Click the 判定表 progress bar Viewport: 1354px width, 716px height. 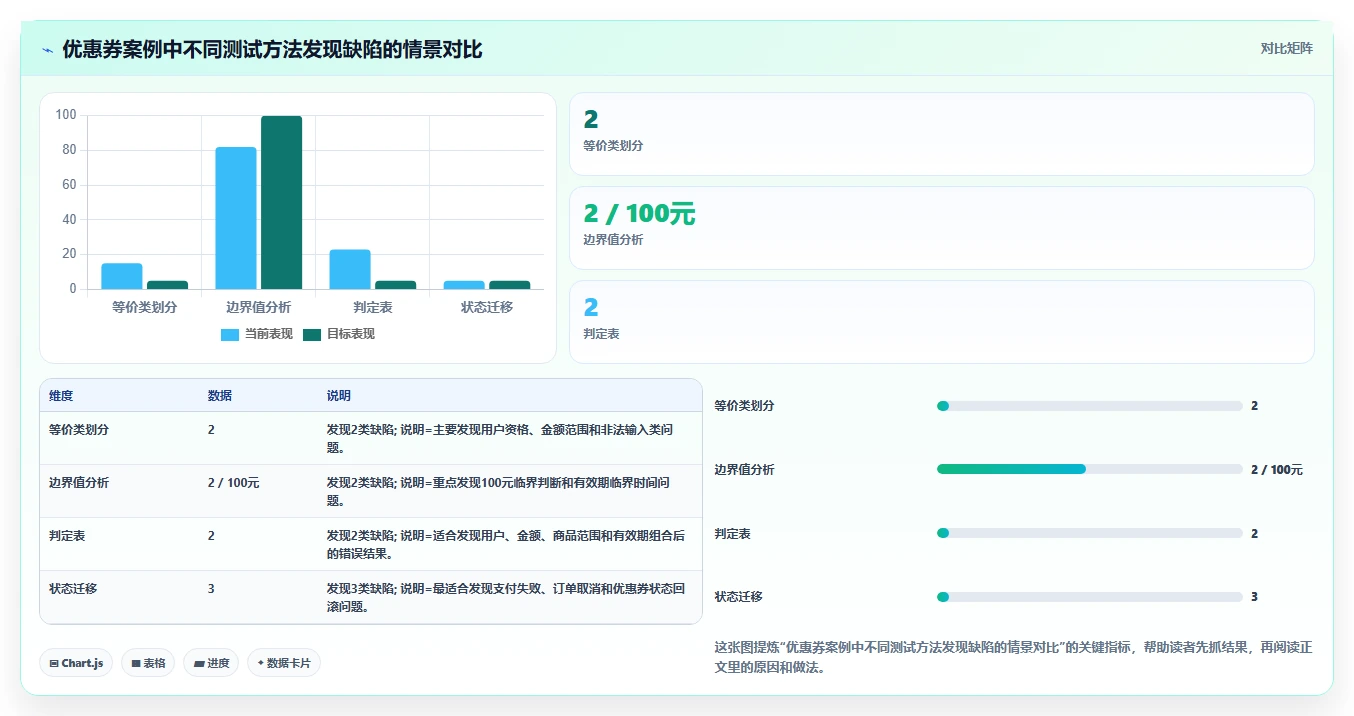(1089, 533)
